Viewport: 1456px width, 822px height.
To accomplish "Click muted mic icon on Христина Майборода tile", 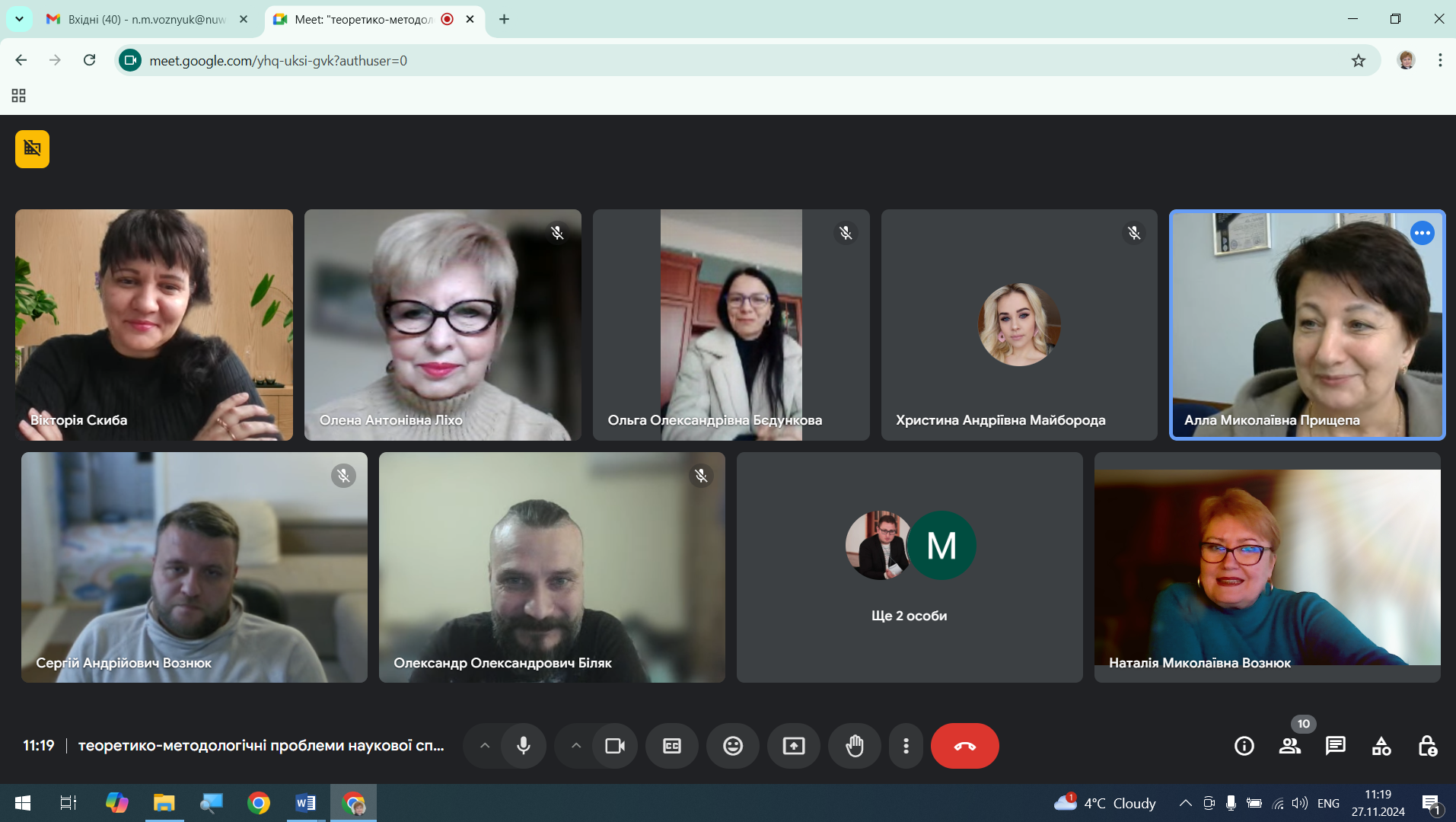I will pos(1134,233).
